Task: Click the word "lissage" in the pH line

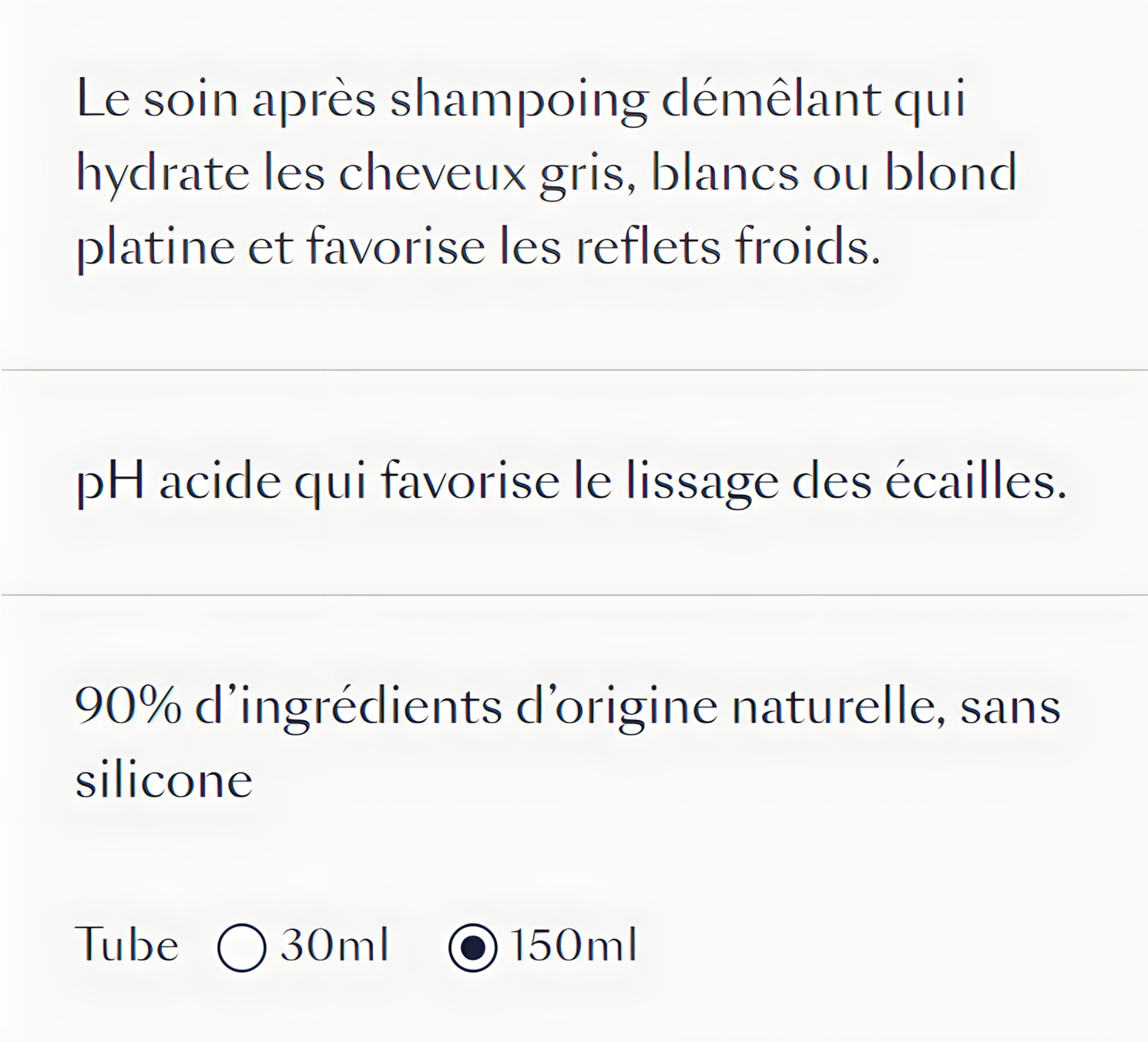Action: point(703,482)
